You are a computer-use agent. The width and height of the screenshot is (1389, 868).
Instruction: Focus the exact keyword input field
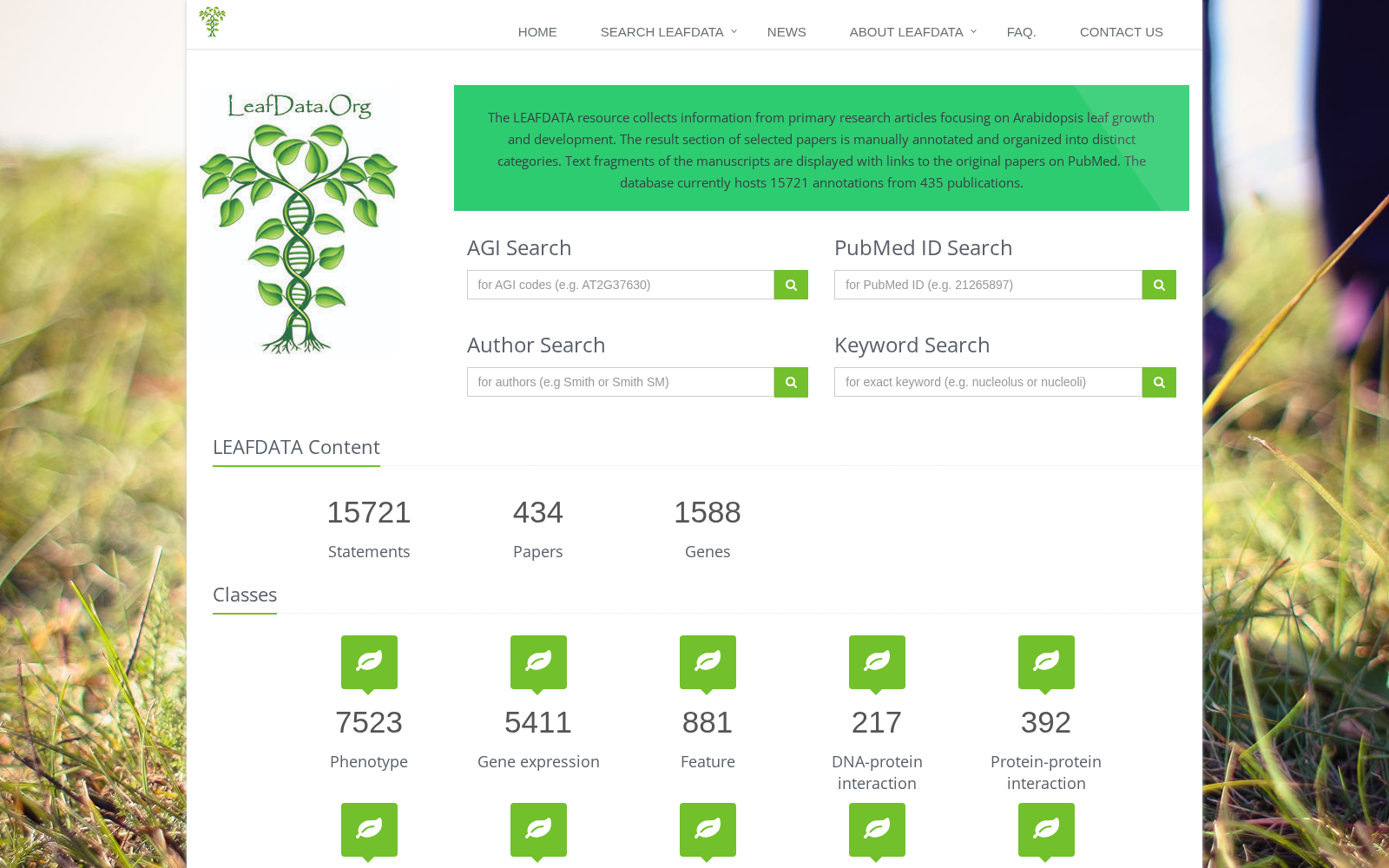[x=988, y=382]
